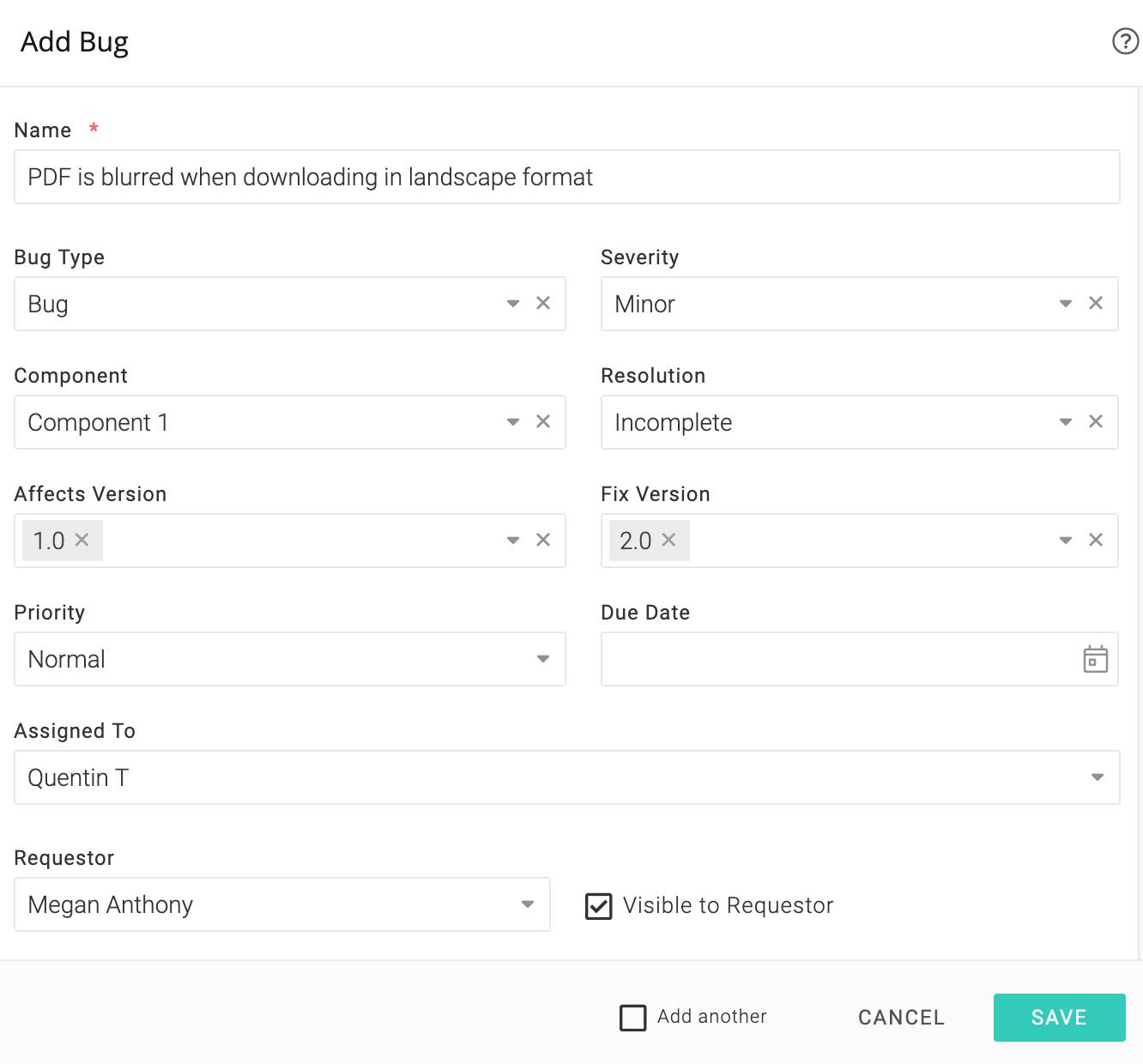Open the Severity dropdown arrow
The image size is (1143, 1064).
[1065, 303]
